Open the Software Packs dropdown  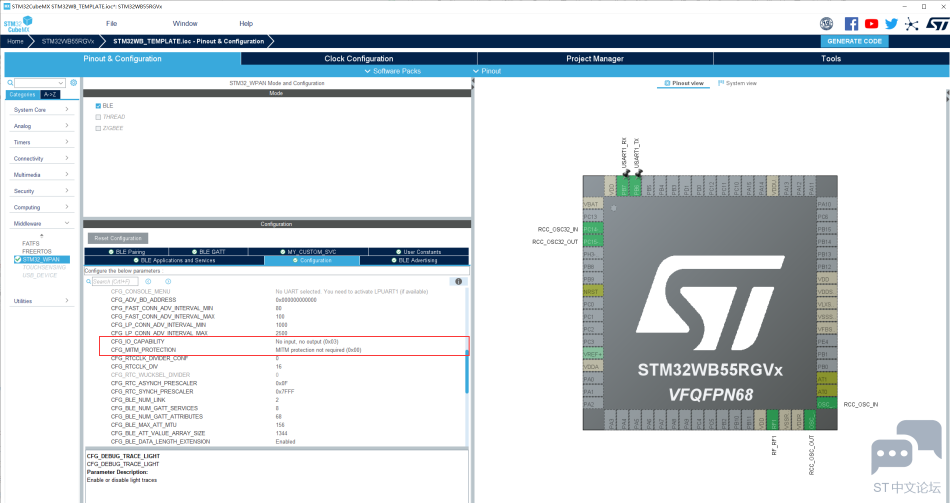(x=393, y=71)
